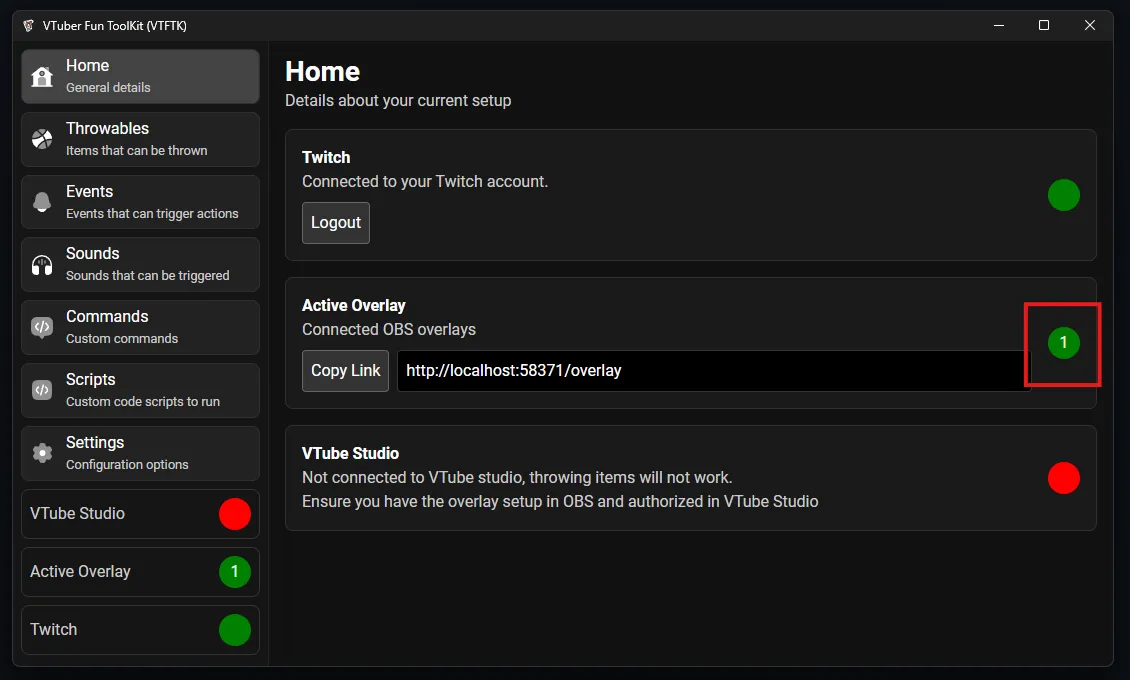Click the Commands speech bubble icon
1130x680 pixels.
pos(42,327)
